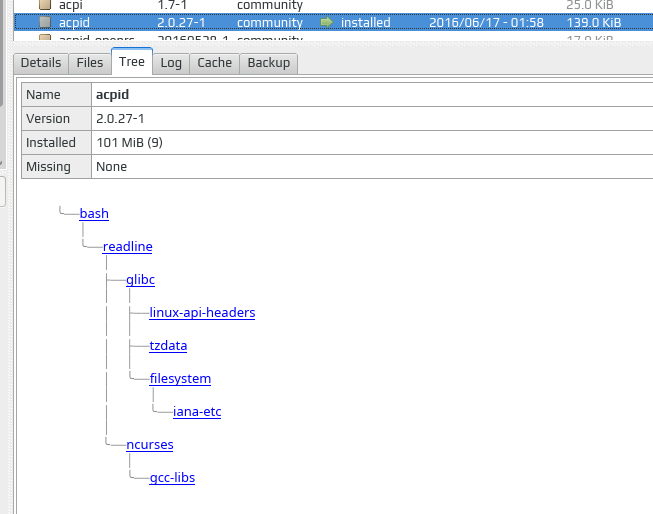653x514 pixels.
Task: Select the acpid row in package list
Action: point(333,22)
